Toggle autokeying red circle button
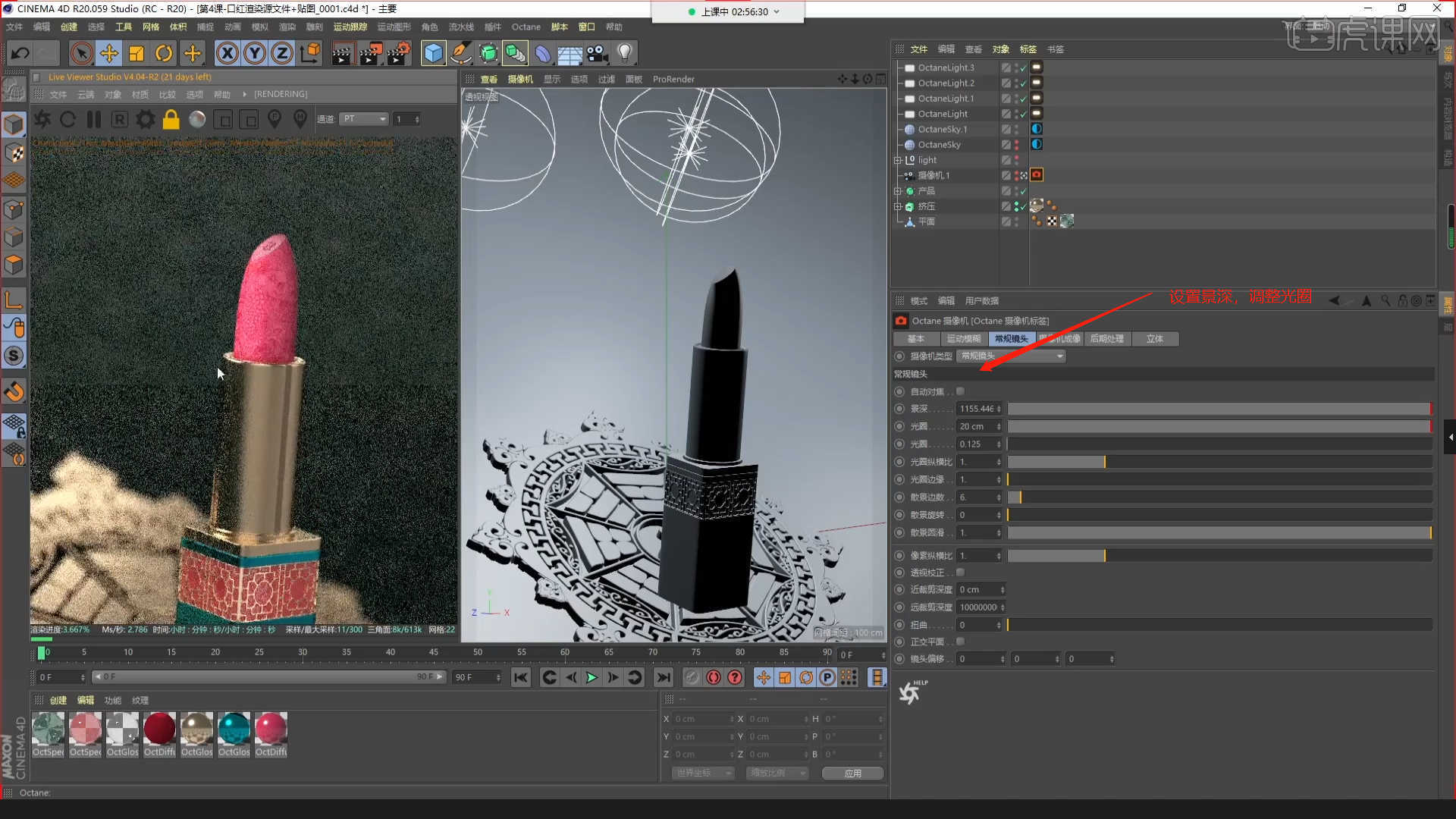This screenshot has height=819, width=1456. click(x=714, y=678)
